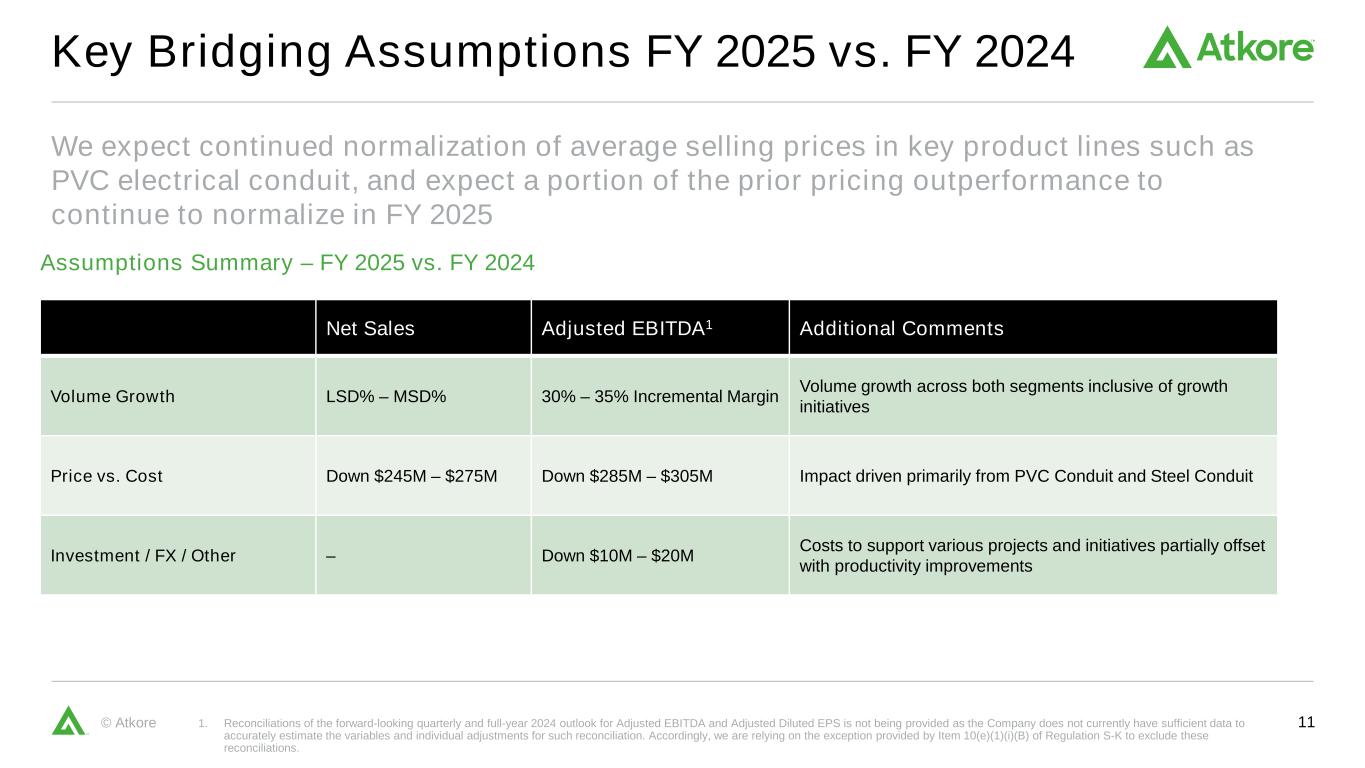
Task: Click the small Atkore logo in footer
Action: point(69,721)
